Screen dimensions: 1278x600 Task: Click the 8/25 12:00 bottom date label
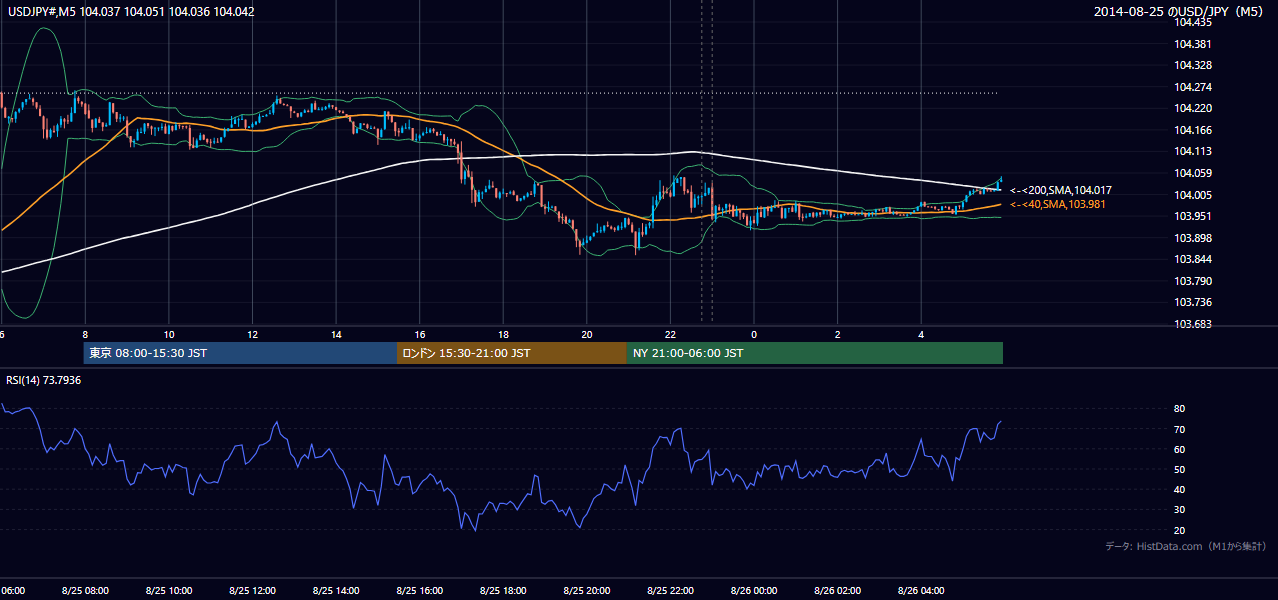(x=253, y=591)
